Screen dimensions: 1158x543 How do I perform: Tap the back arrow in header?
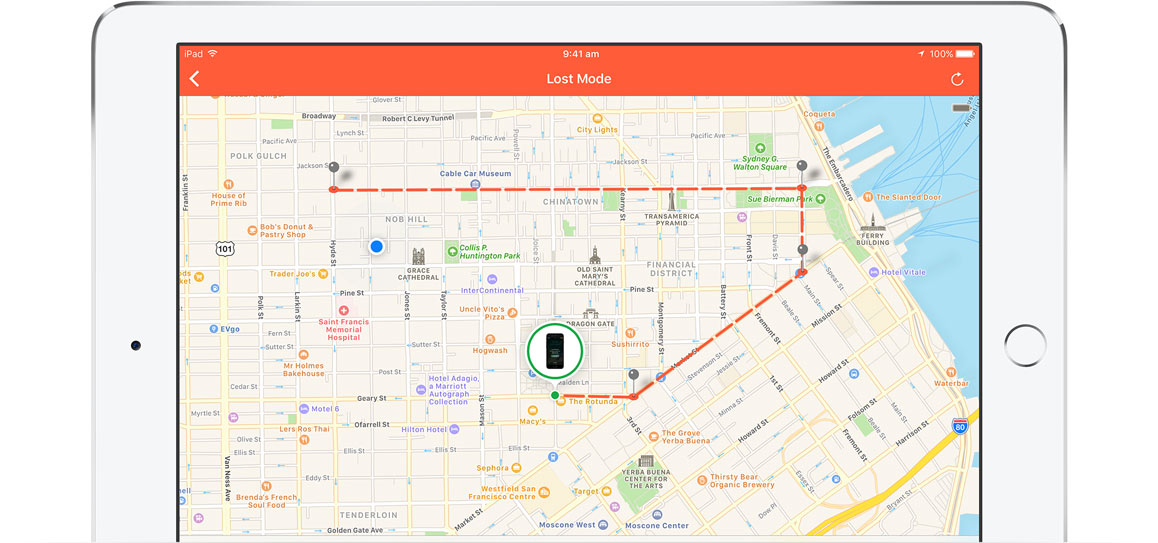tap(194, 79)
